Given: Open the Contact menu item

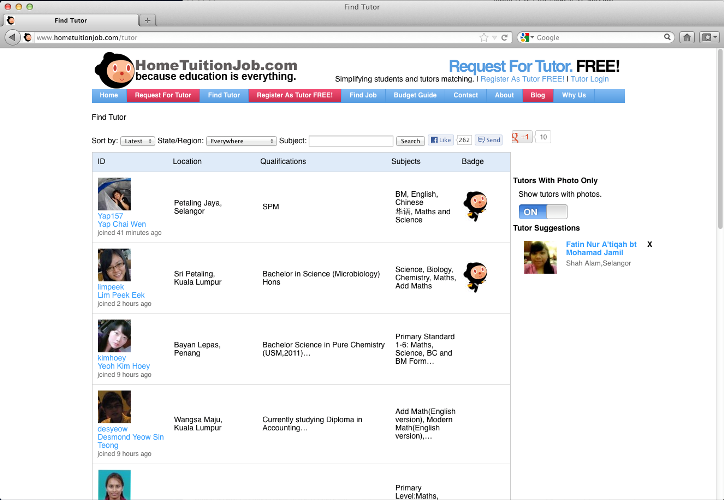Looking at the screenshot, I should coord(465,95).
